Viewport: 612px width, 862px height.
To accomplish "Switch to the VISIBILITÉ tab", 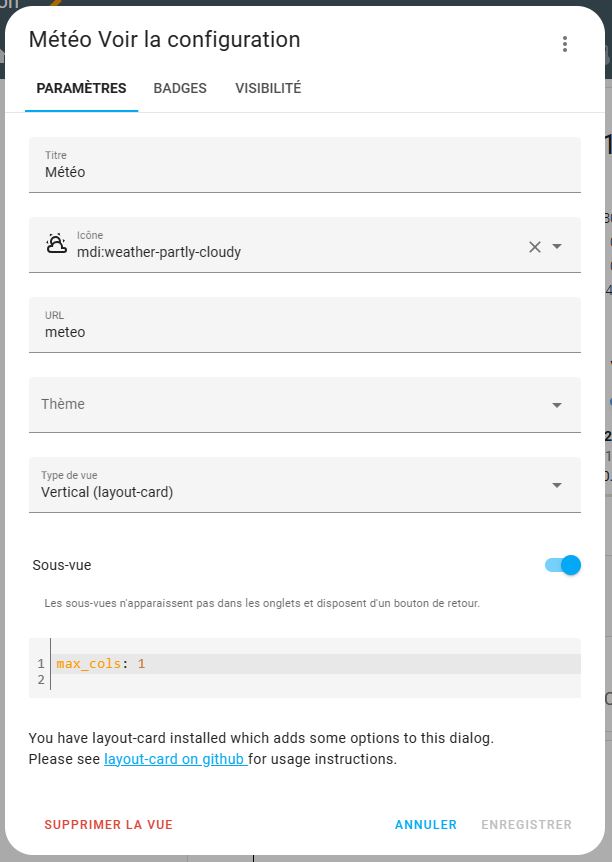I will [x=267, y=88].
